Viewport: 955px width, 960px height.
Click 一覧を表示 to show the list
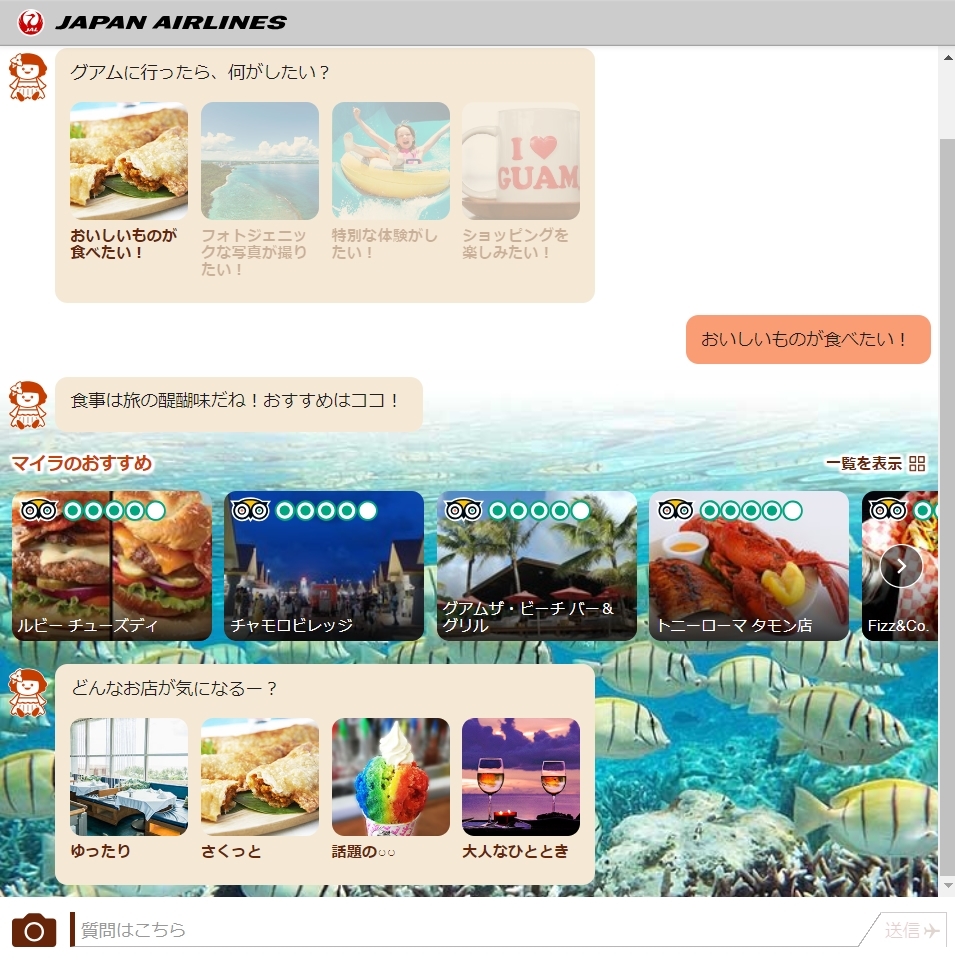click(864, 463)
